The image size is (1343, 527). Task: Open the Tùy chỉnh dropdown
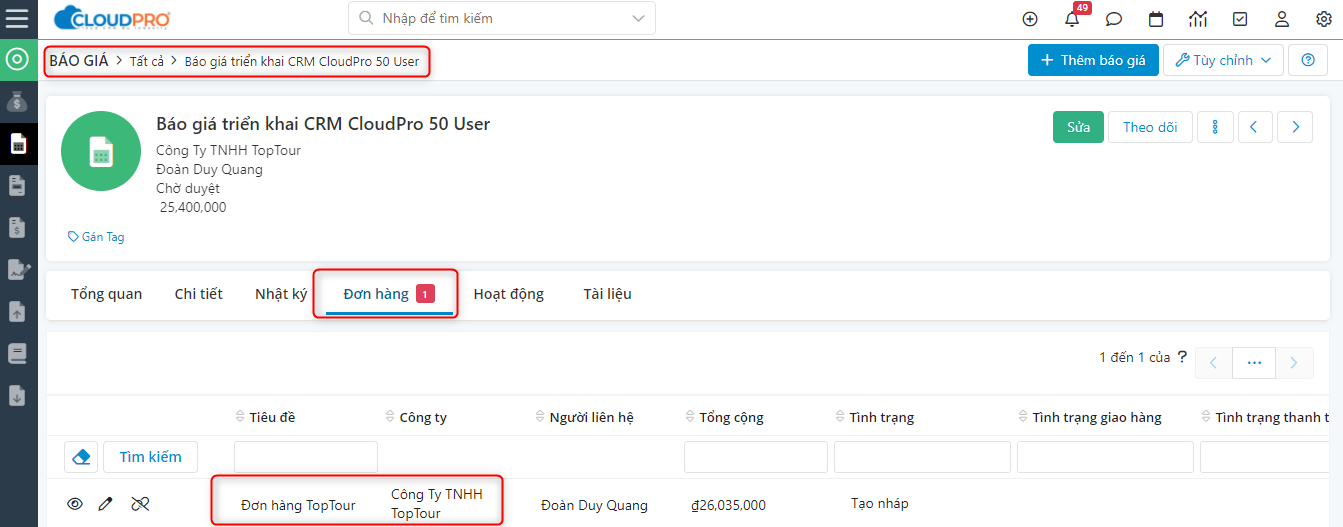1223,60
